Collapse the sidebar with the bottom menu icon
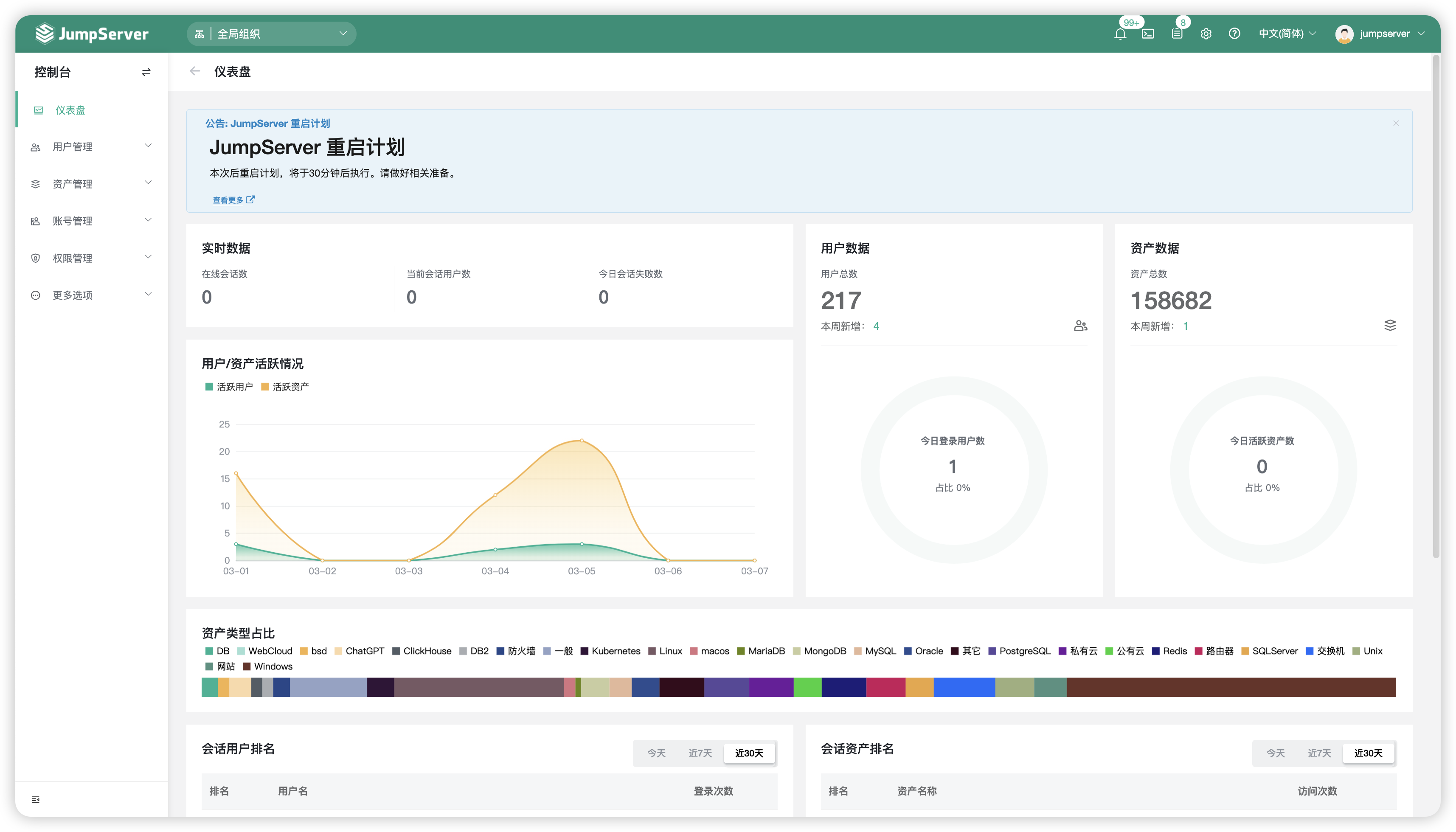 tap(35, 799)
